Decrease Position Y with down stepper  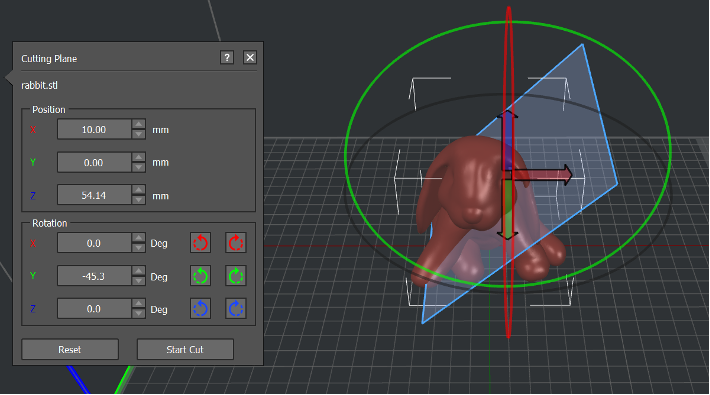[139, 167]
